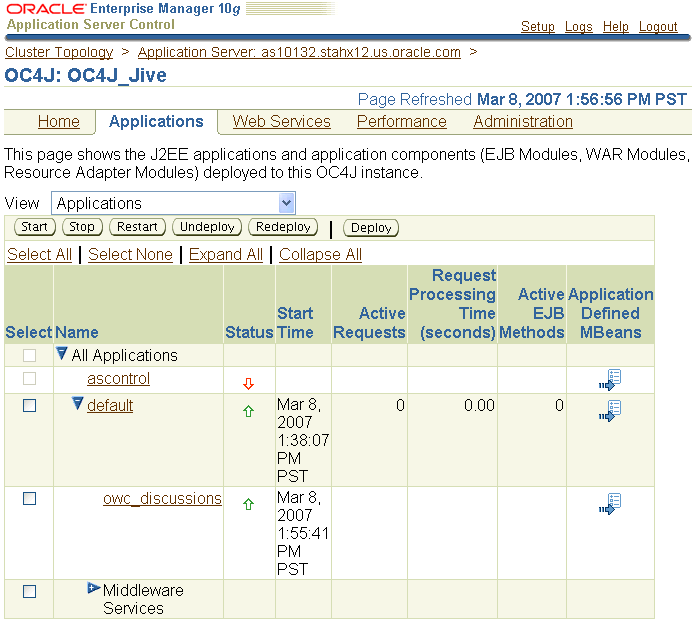Click the Select All link

tap(39, 254)
